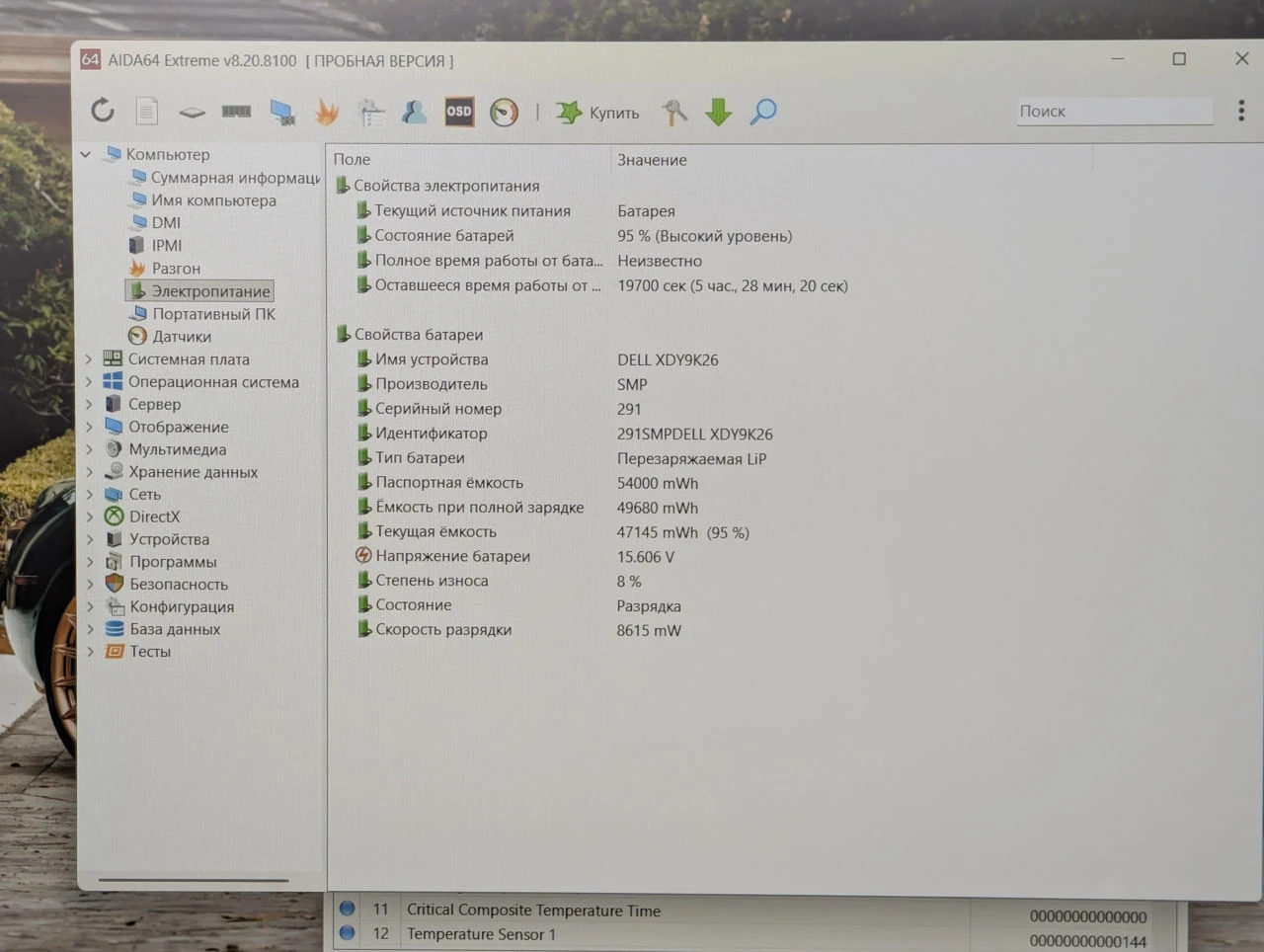Click the sidebar horizontal scrollbar
The image size is (1264, 952).
coord(194,879)
